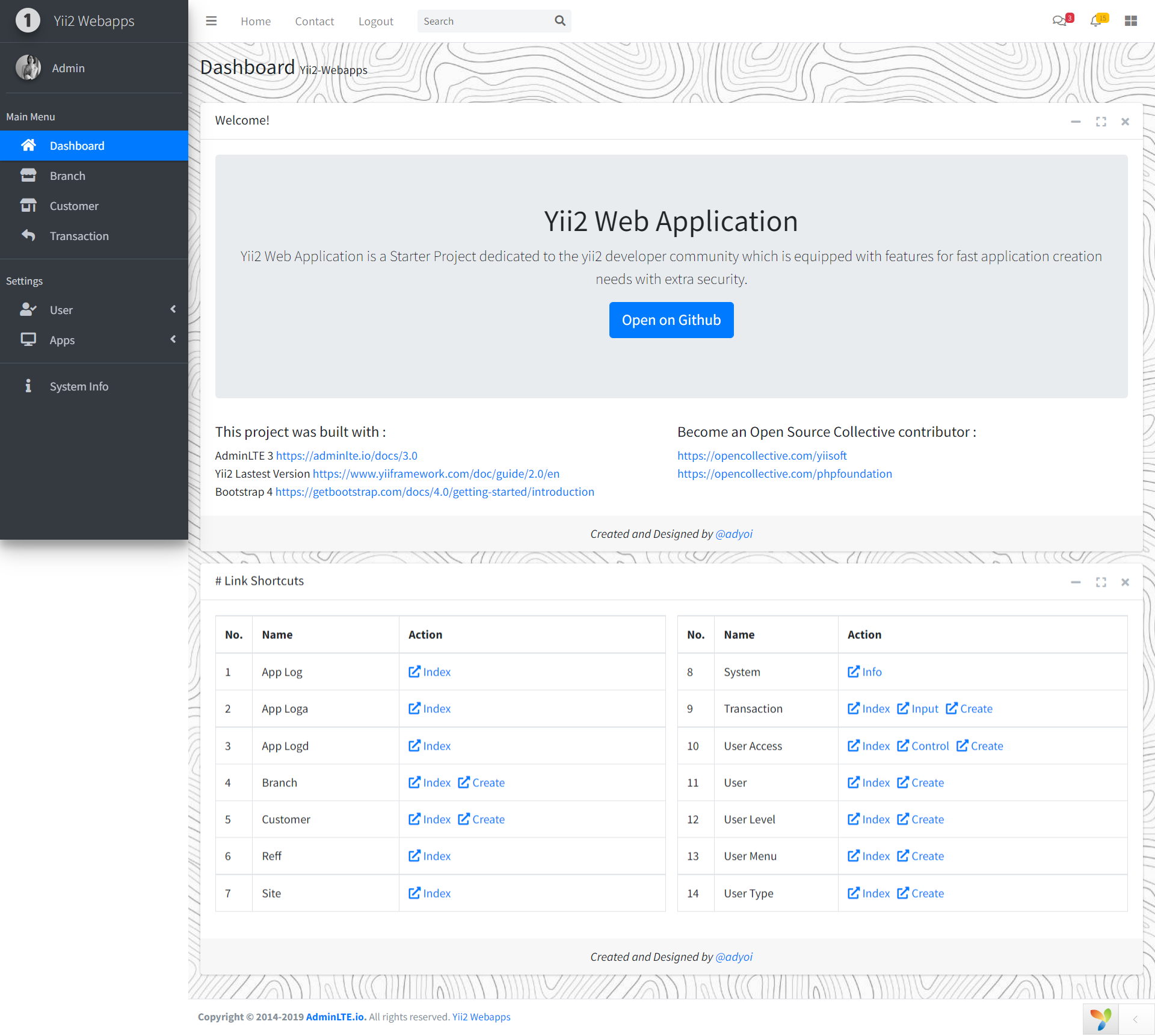Click the Apps sidebar icon
This screenshot has width=1155, height=1036.
click(26, 340)
